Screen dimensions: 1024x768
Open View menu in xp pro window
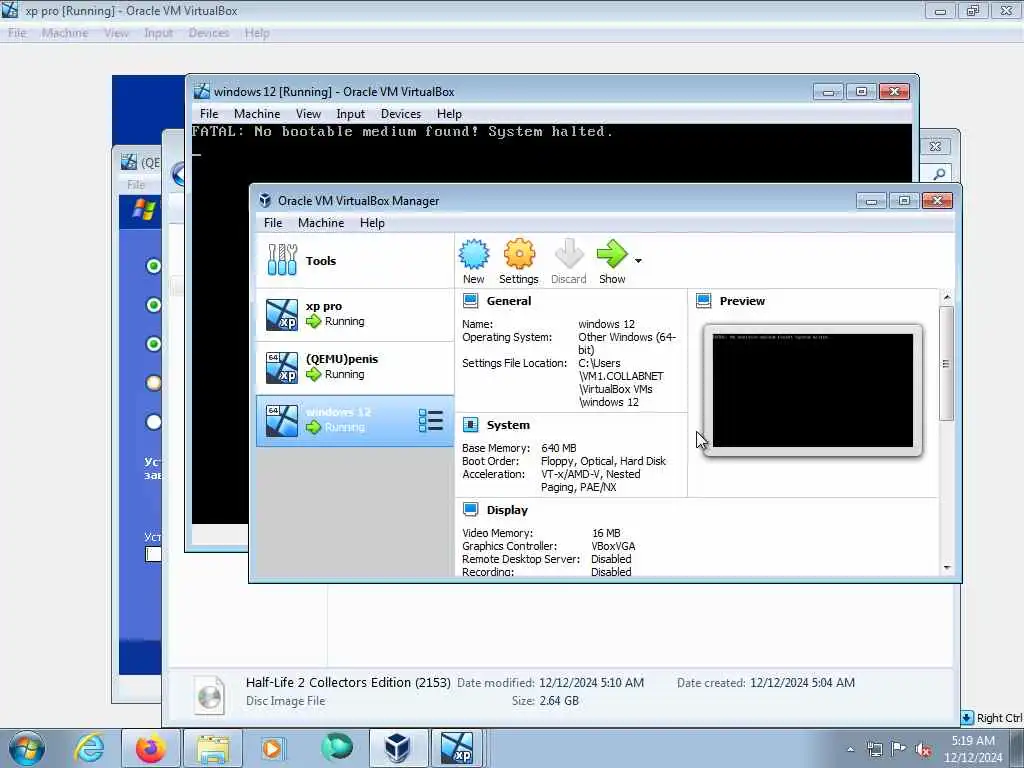(116, 33)
